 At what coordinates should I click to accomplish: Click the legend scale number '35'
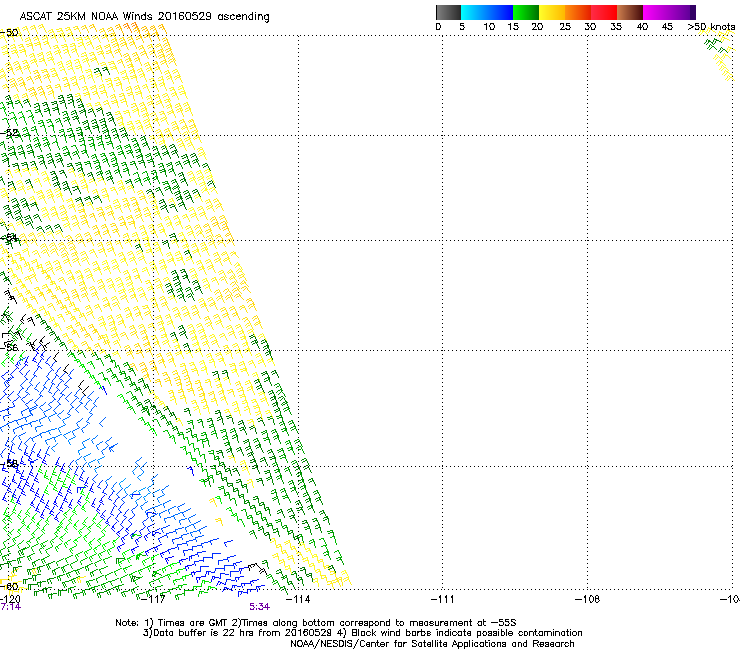pyautogui.click(x=616, y=27)
